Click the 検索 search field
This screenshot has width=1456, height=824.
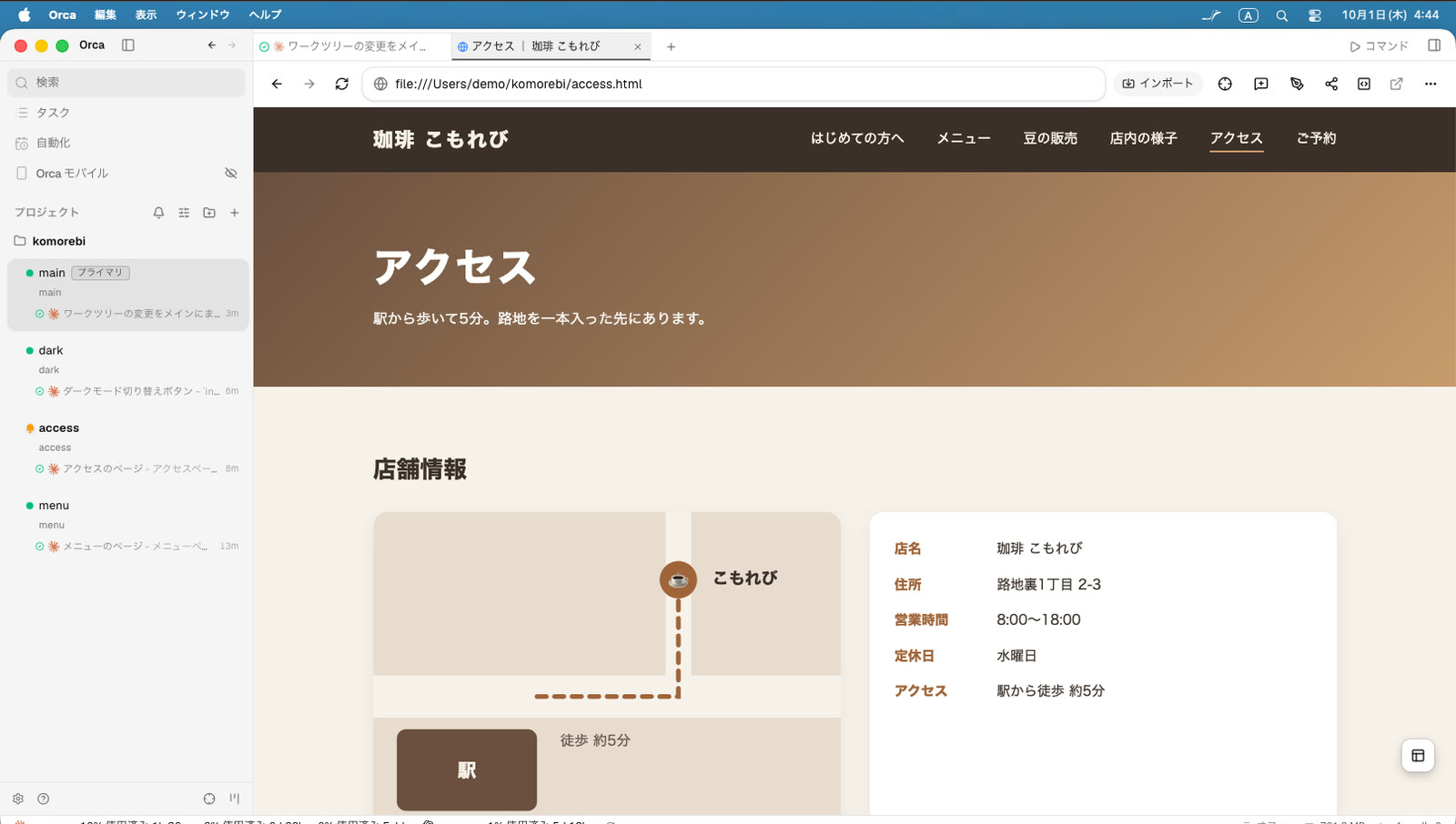point(126,82)
